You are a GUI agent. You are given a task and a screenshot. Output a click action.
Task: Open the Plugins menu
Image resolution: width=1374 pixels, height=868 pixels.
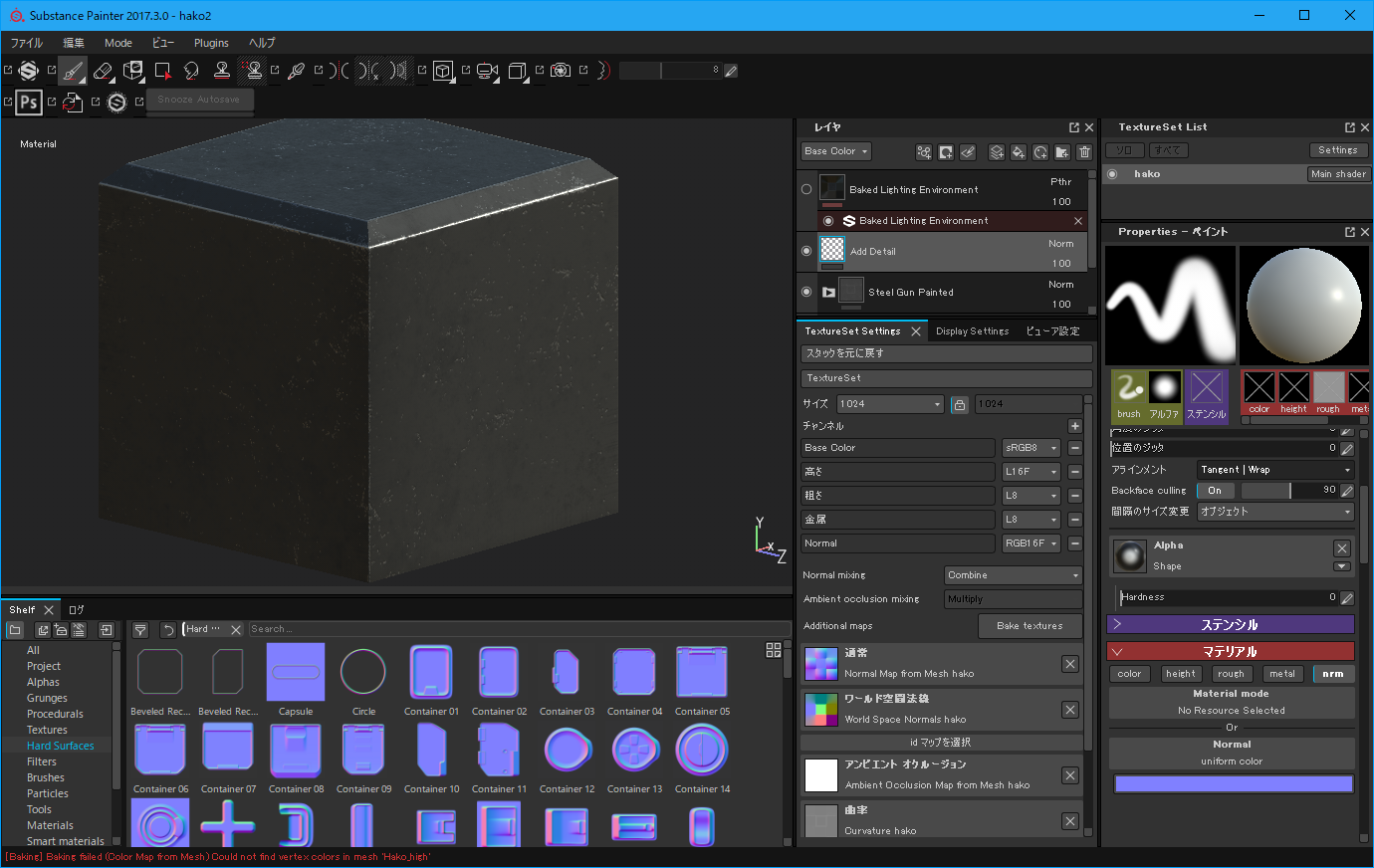click(x=211, y=43)
